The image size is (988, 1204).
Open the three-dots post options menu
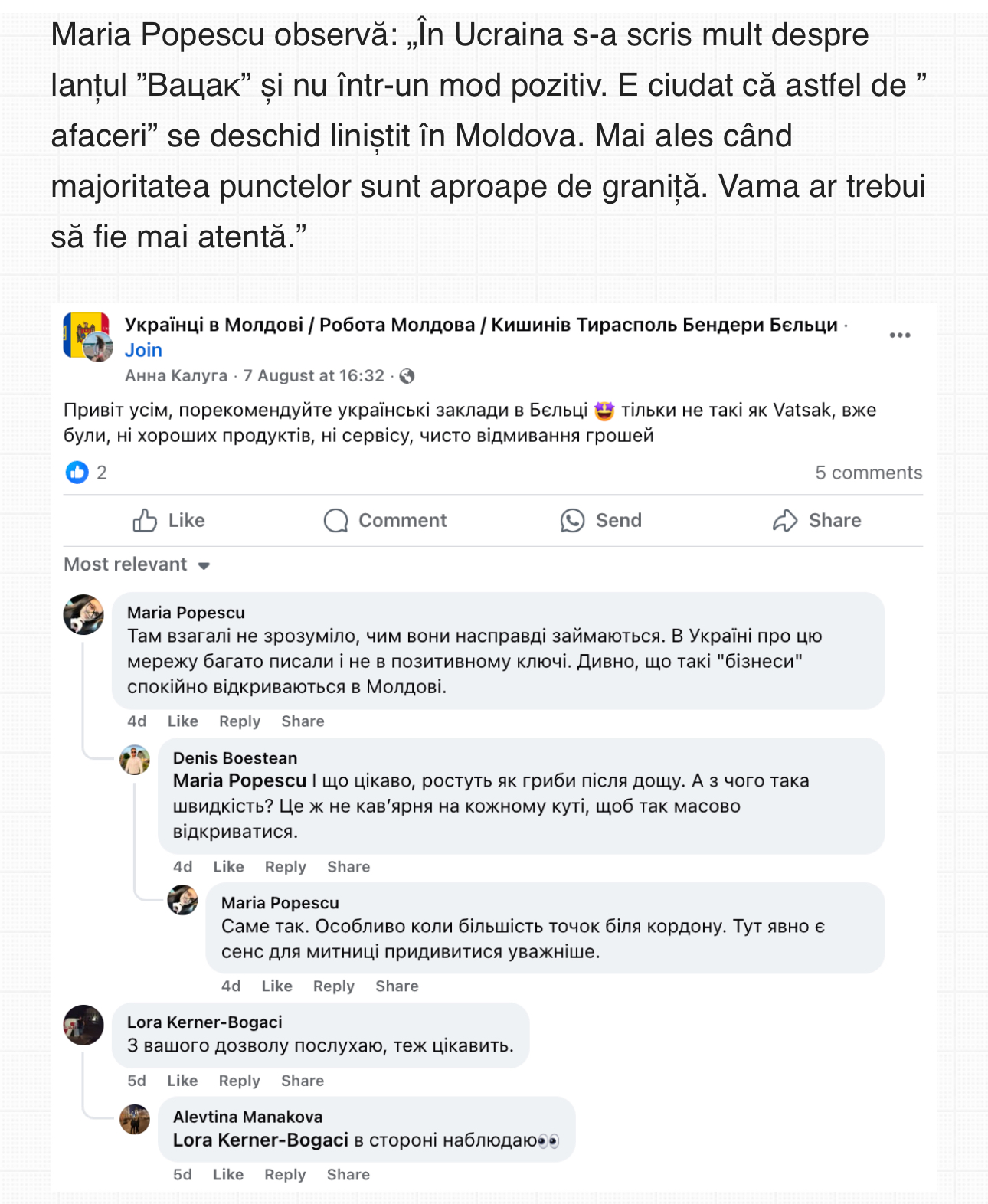point(899,335)
